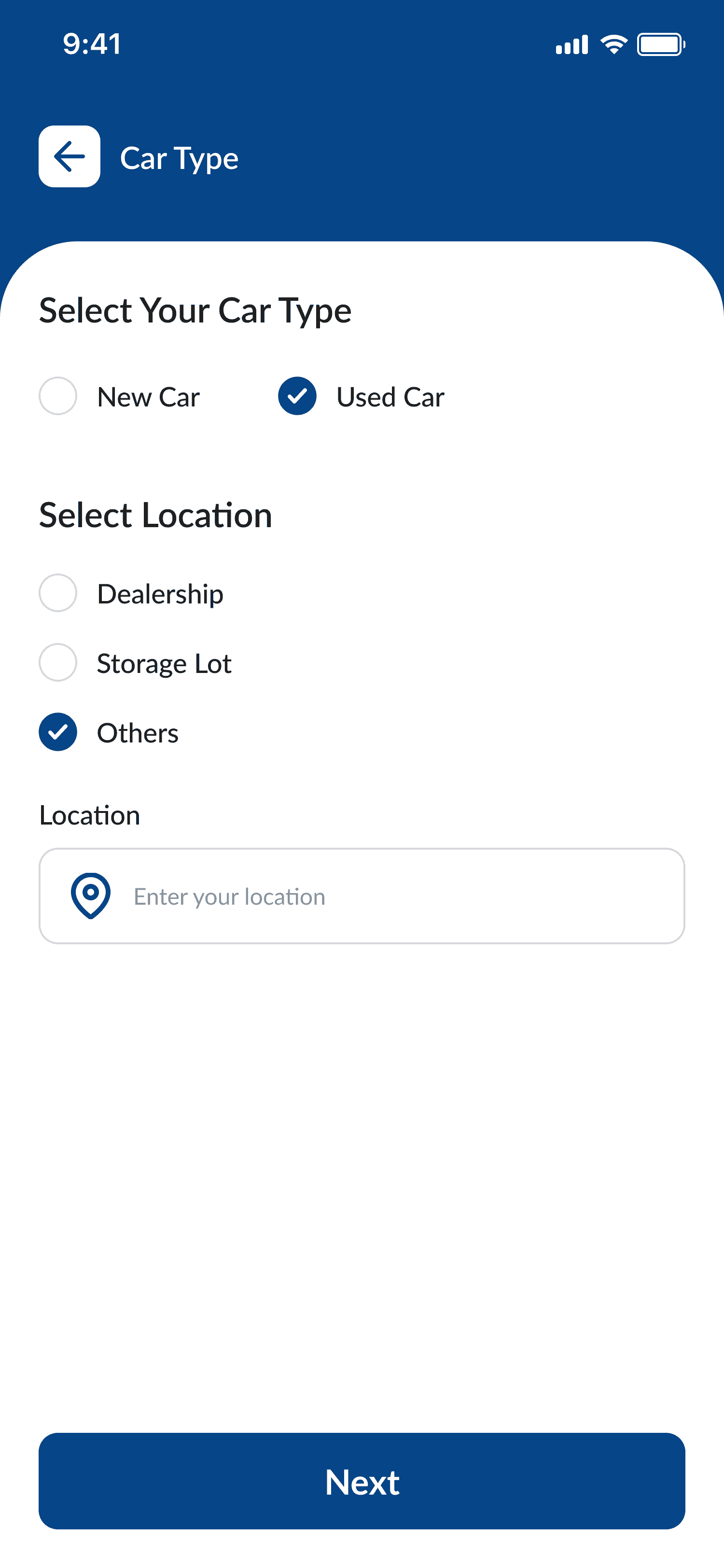
Task: Tap the cellular signal icon
Action: pyautogui.click(x=571, y=45)
